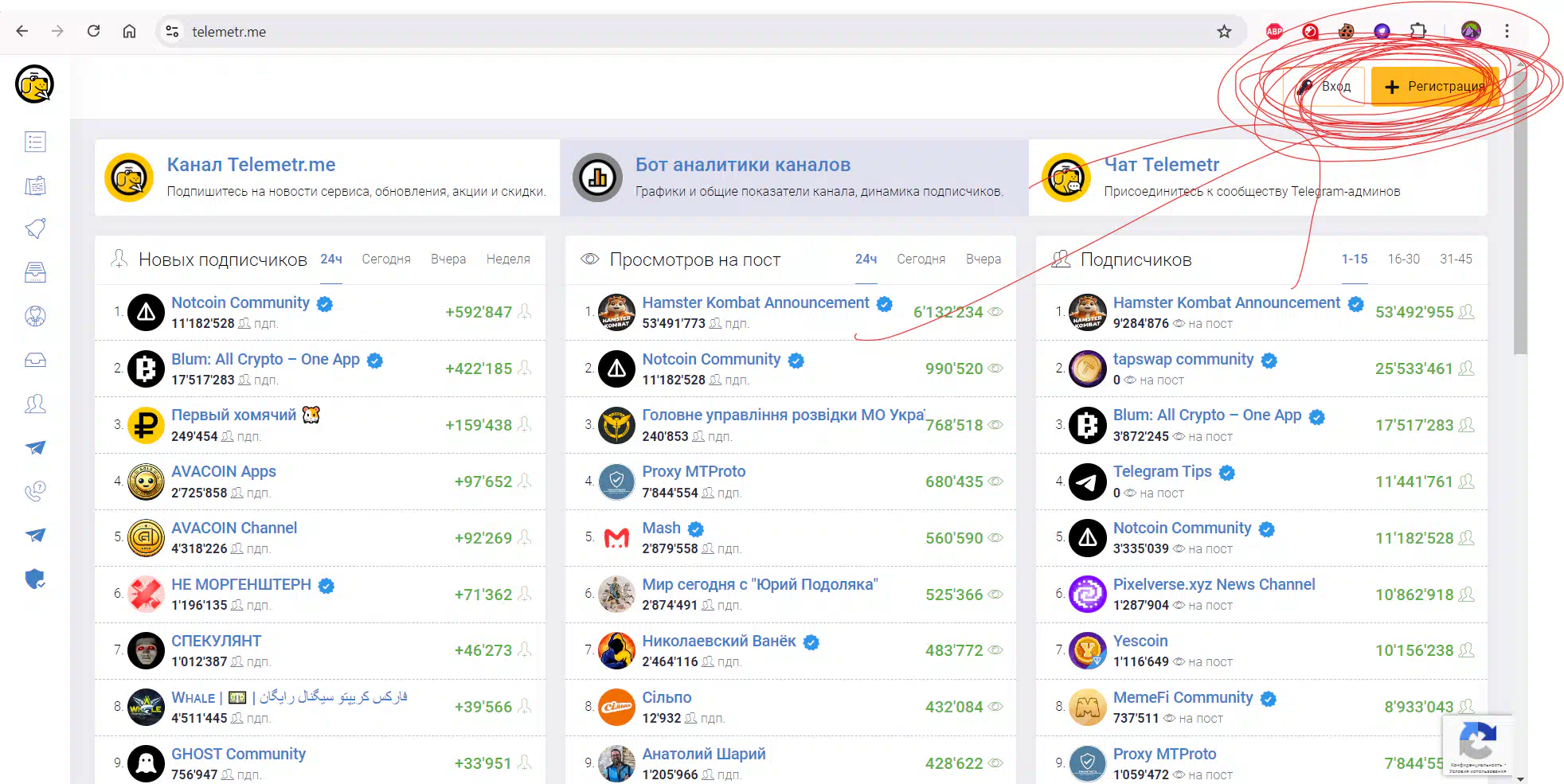Click the Регистрация sign-up button
Screen dimensions: 1564x784
[x=1435, y=86]
